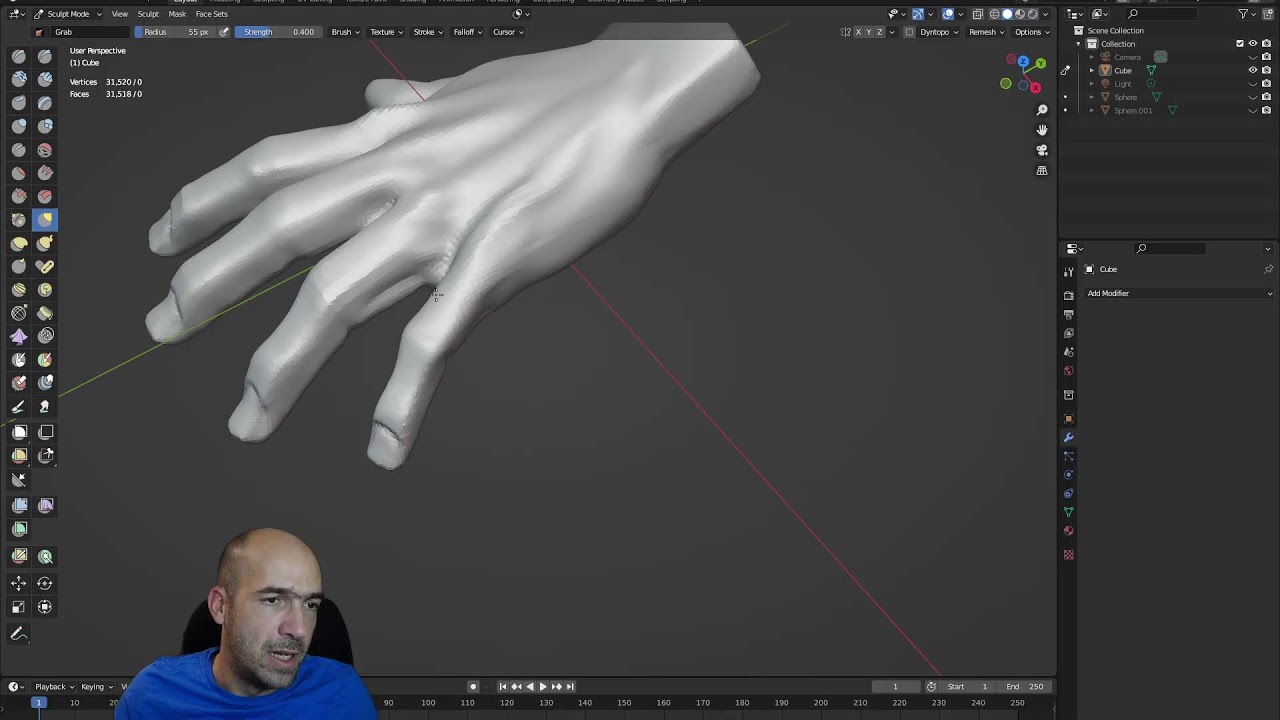Toggle X-ray display button
Image resolution: width=1280 pixels, height=720 pixels.
978,14
